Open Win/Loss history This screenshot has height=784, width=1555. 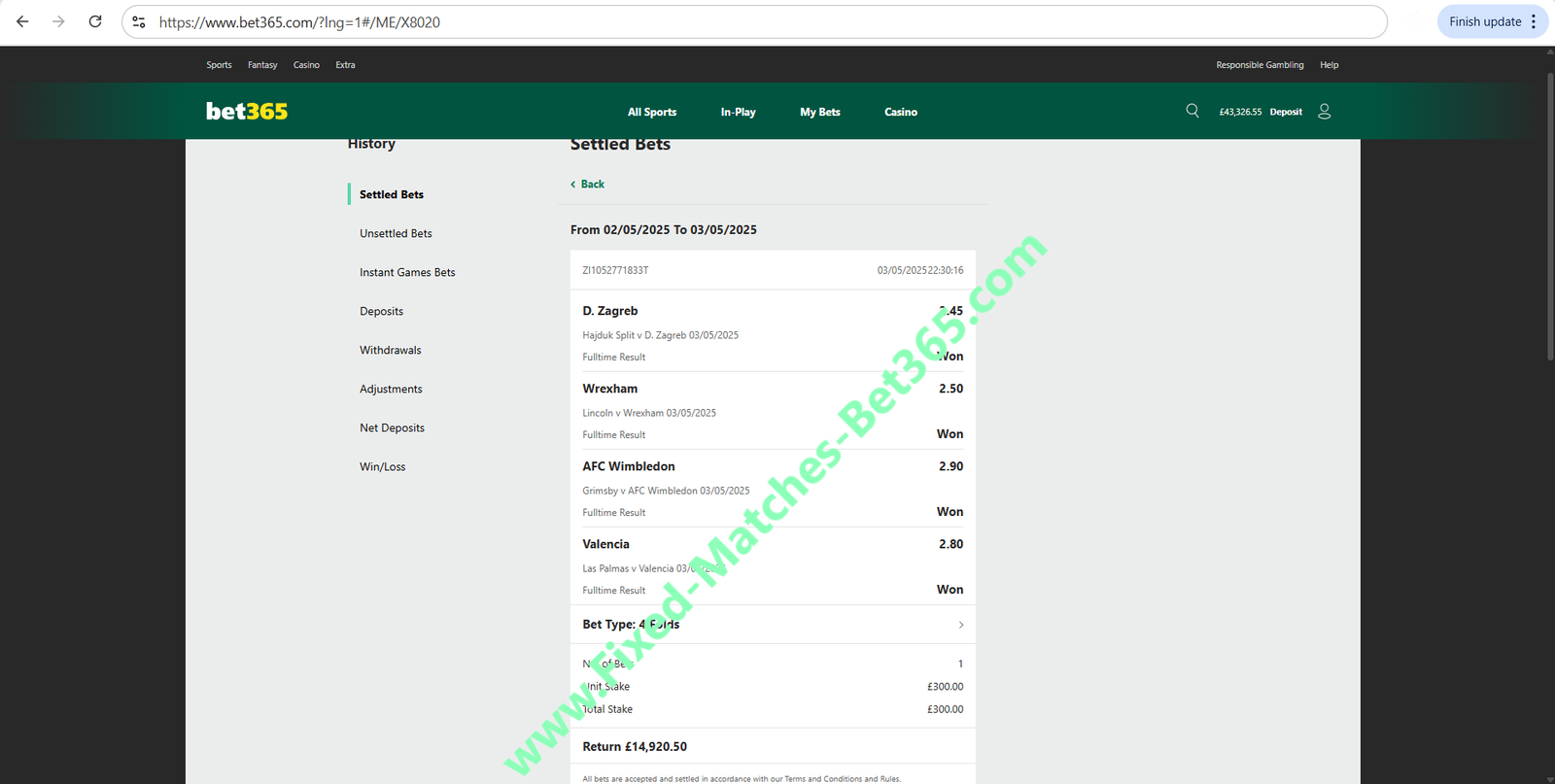[x=383, y=466]
